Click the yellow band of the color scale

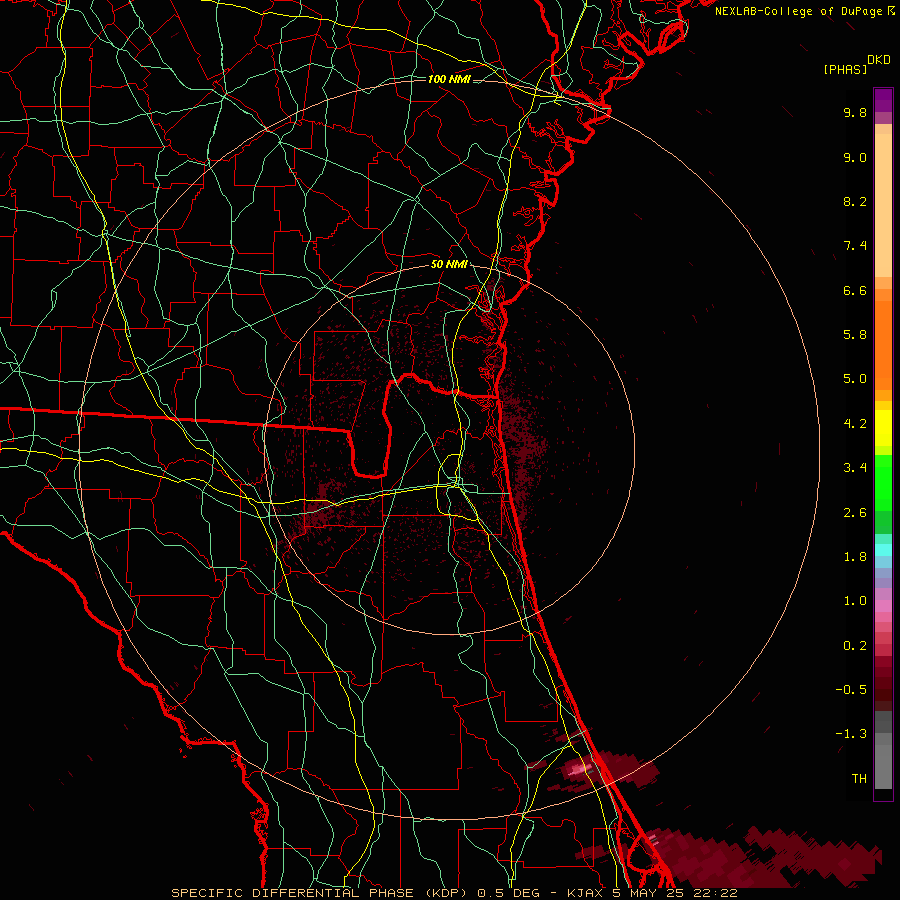coord(883,428)
